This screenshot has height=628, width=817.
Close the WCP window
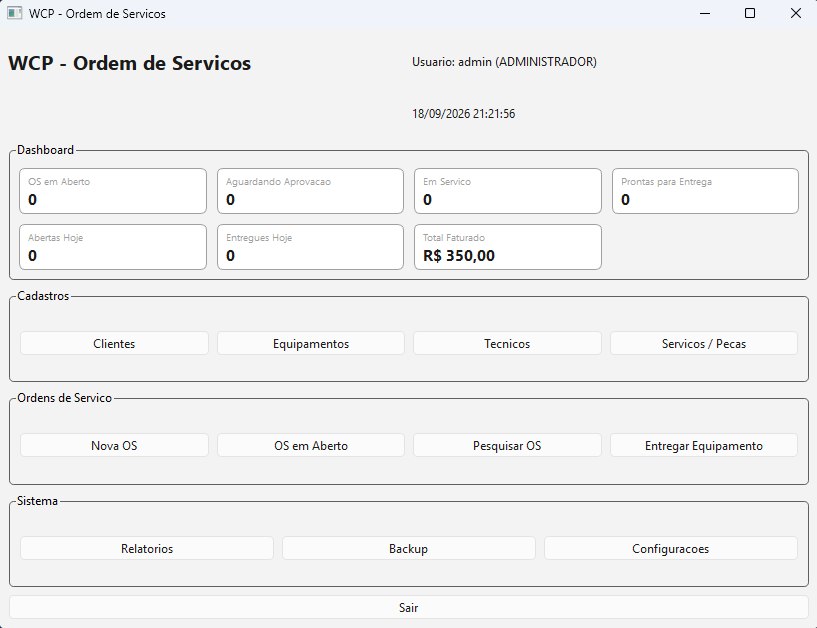click(x=796, y=14)
